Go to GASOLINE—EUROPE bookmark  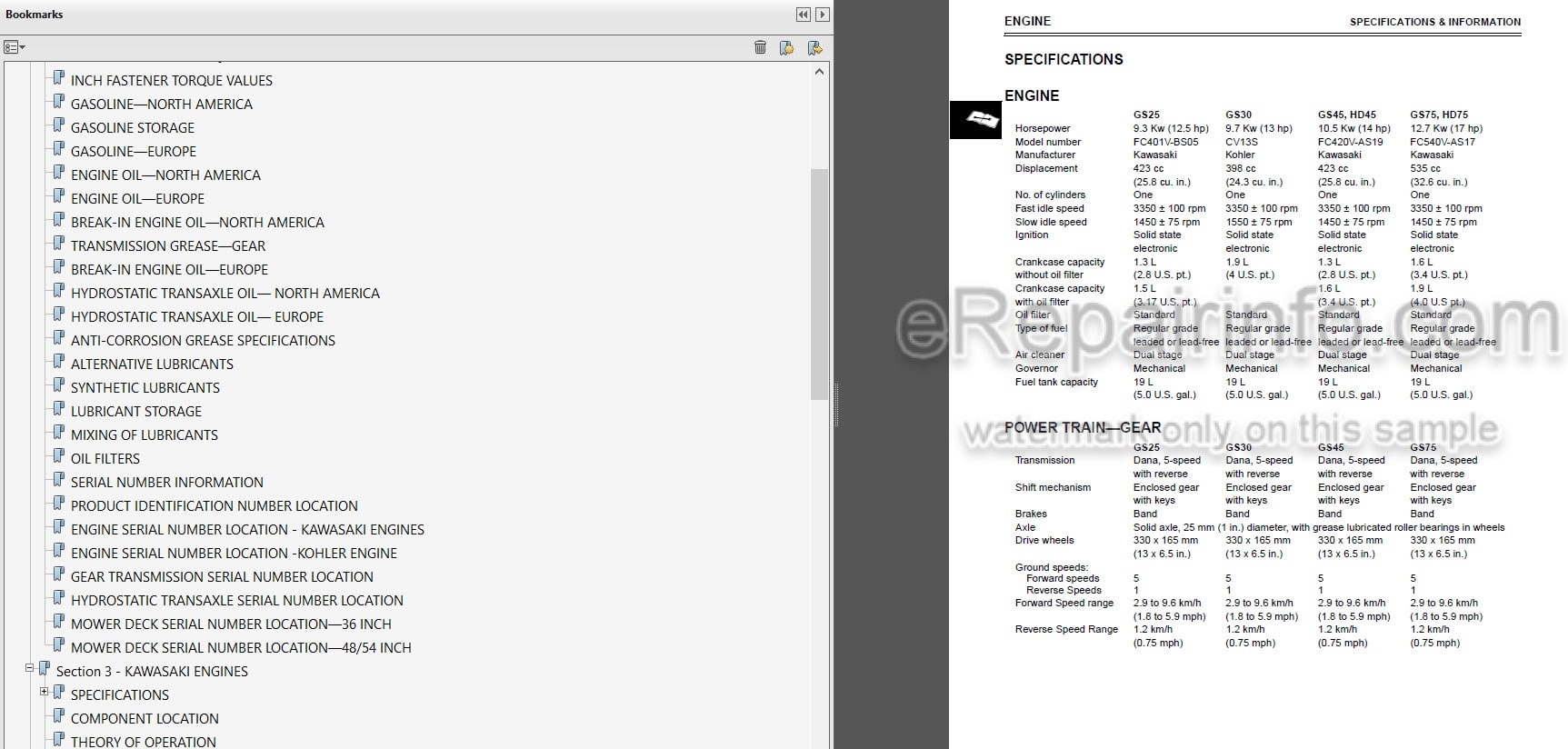(134, 152)
